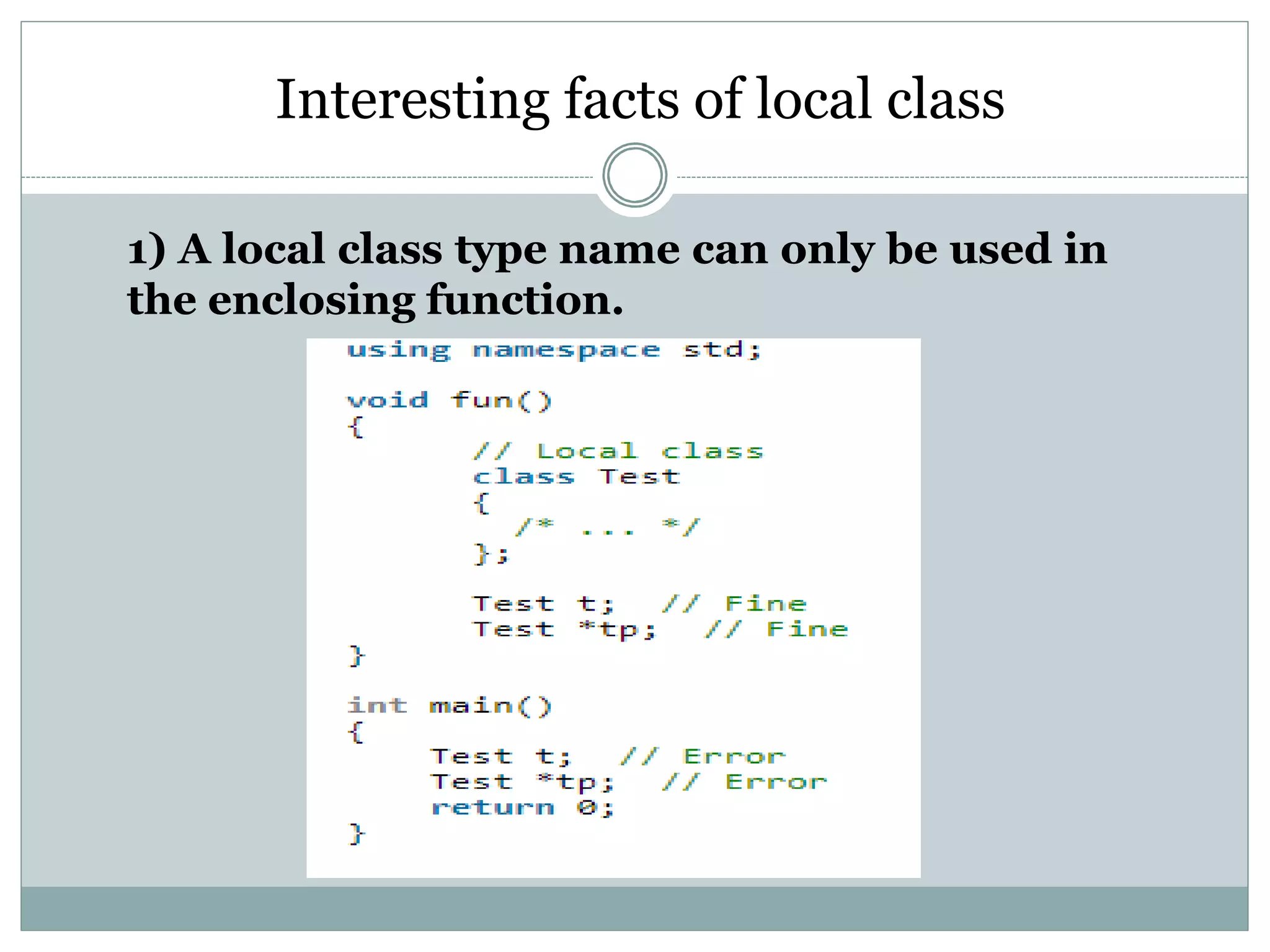Viewport: 1270px width, 952px height.
Task: Click the 'using namespace std;' code line
Action: pos(554,351)
